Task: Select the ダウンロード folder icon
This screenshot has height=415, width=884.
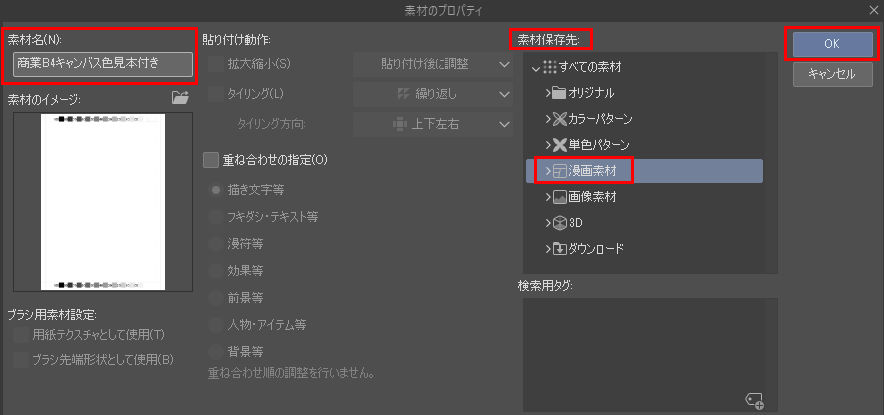Action: (x=559, y=249)
